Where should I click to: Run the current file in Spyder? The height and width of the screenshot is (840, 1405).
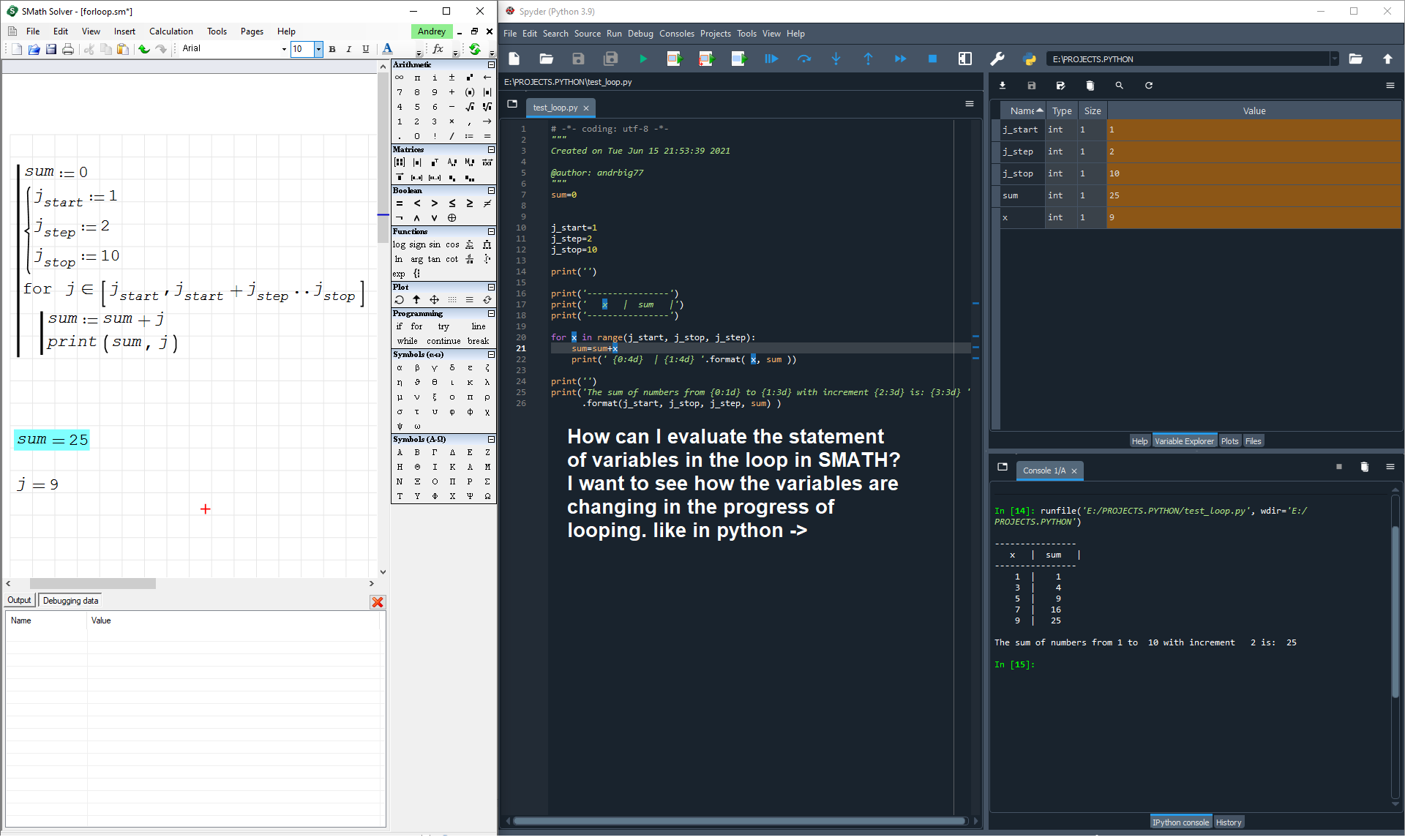point(642,59)
